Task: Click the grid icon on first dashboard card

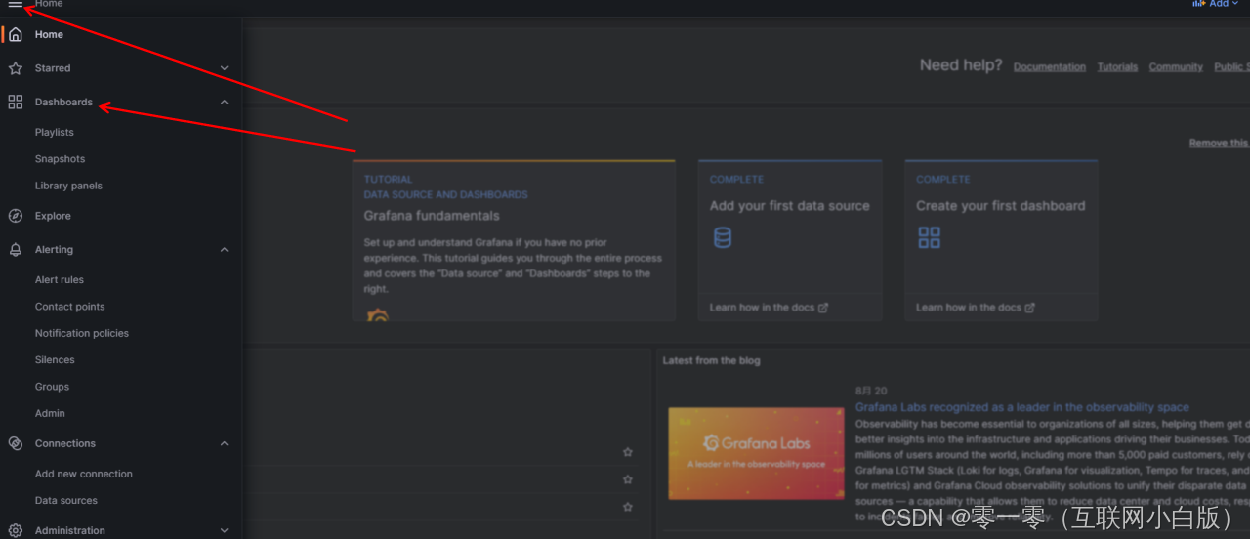Action: coord(929,238)
